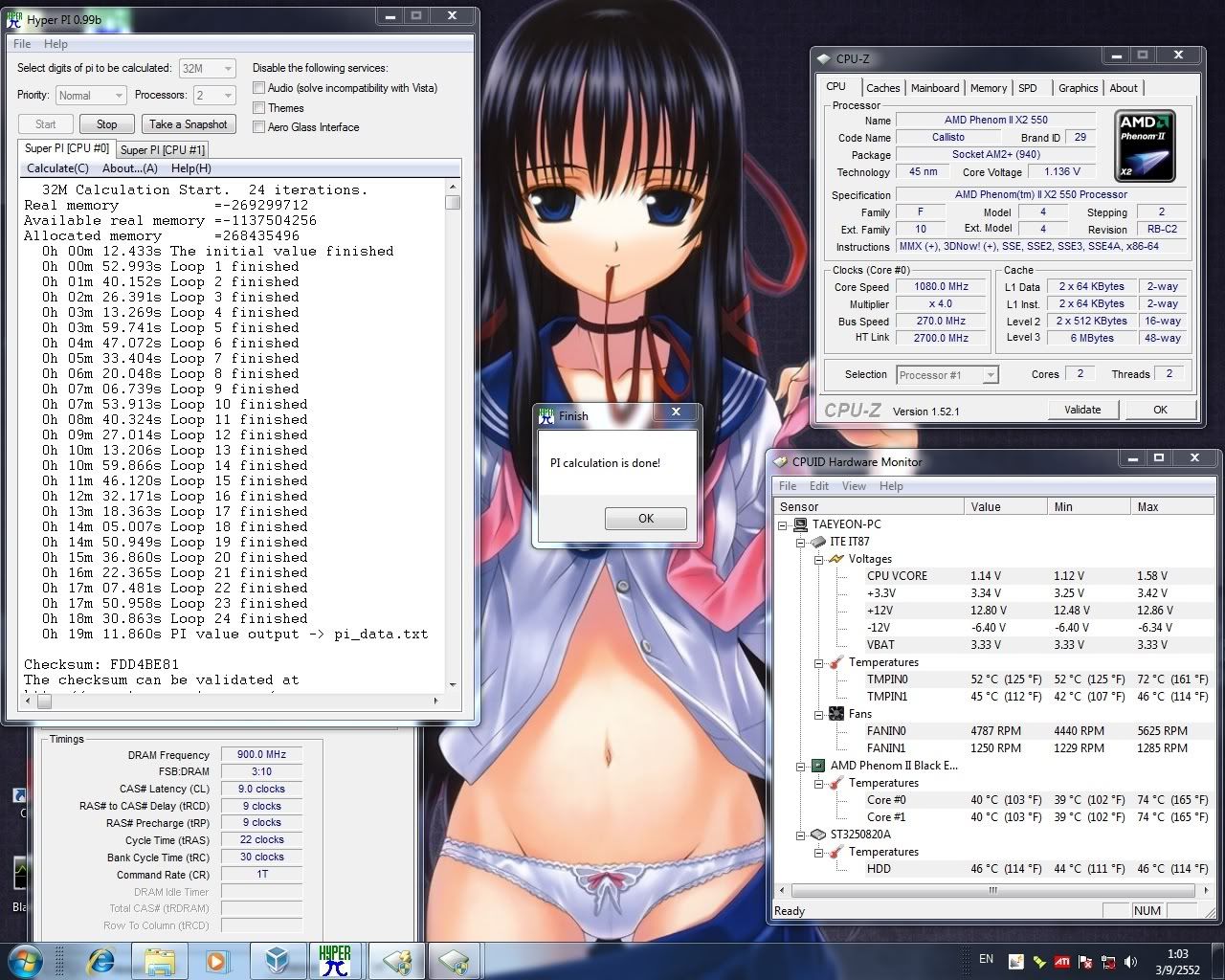The width and height of the screenshot is (1225, 980).
Task: Toggle Themes checkbox
Action: 258,107
